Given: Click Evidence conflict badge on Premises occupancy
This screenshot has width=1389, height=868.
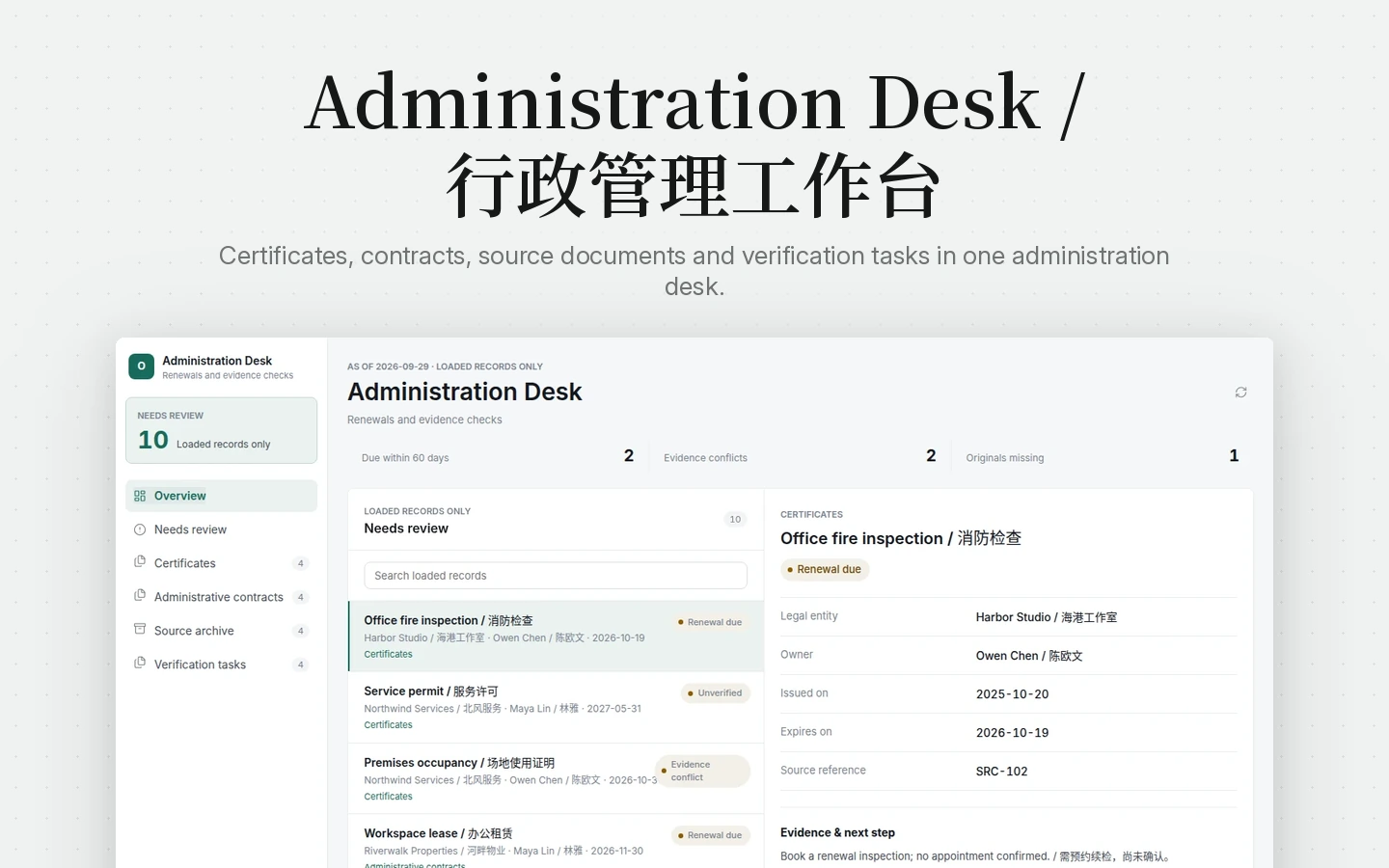Looking at the screenshot, I should click(x=702, y=771).
